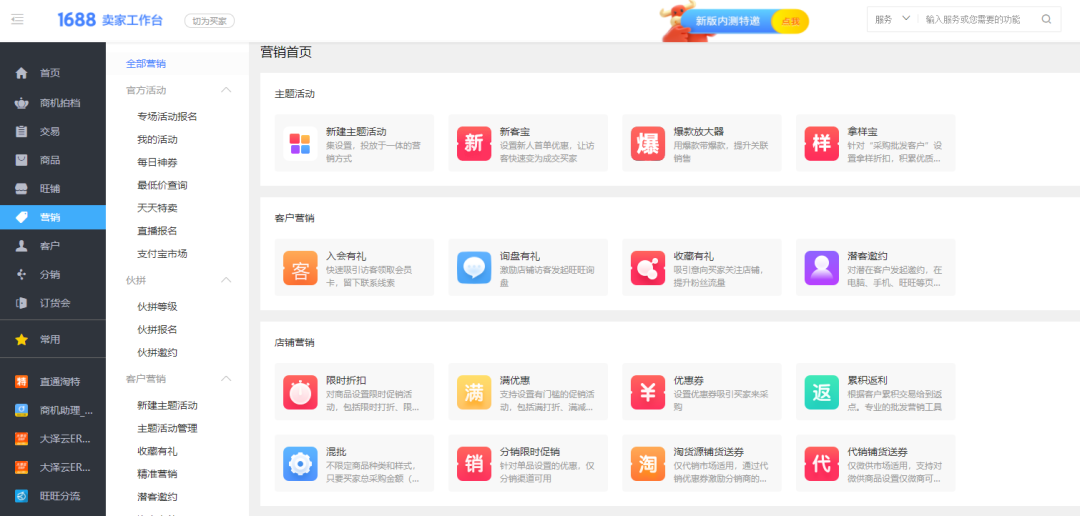Open the 收藏有礼 item in the submenu
The image size is (1080, 516).
point(157,451)
